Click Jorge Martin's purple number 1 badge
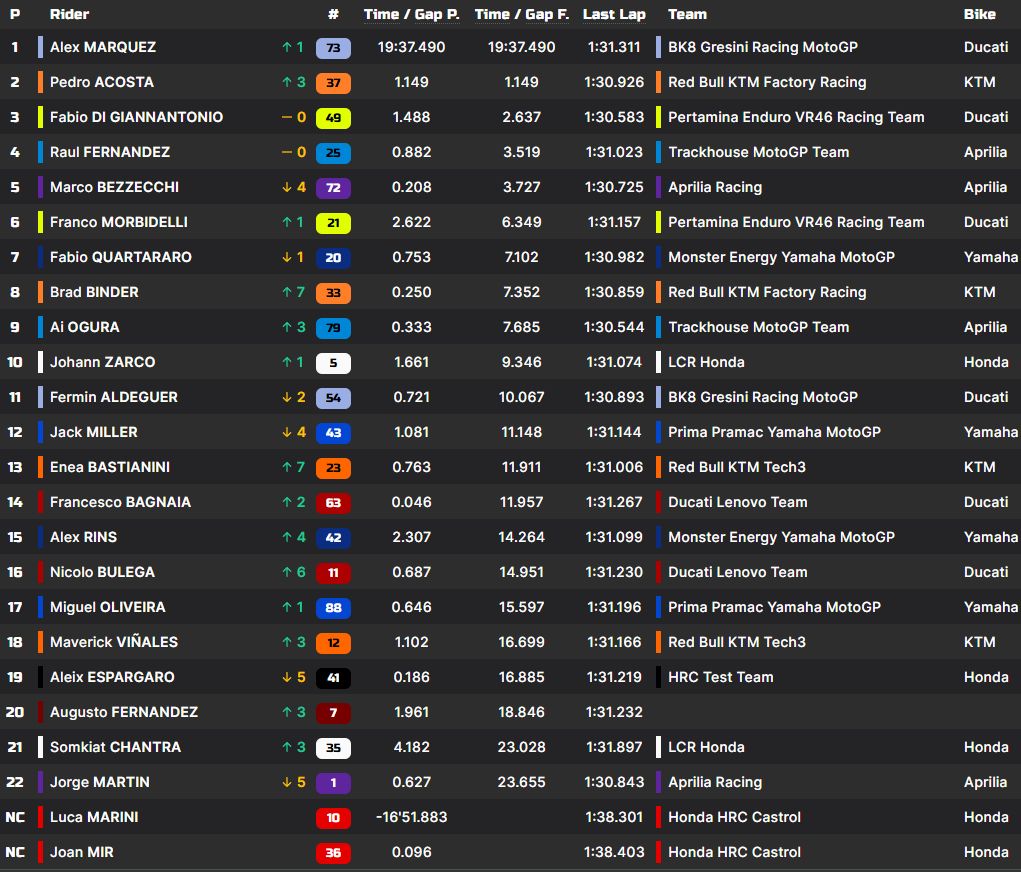 [333, 782]
